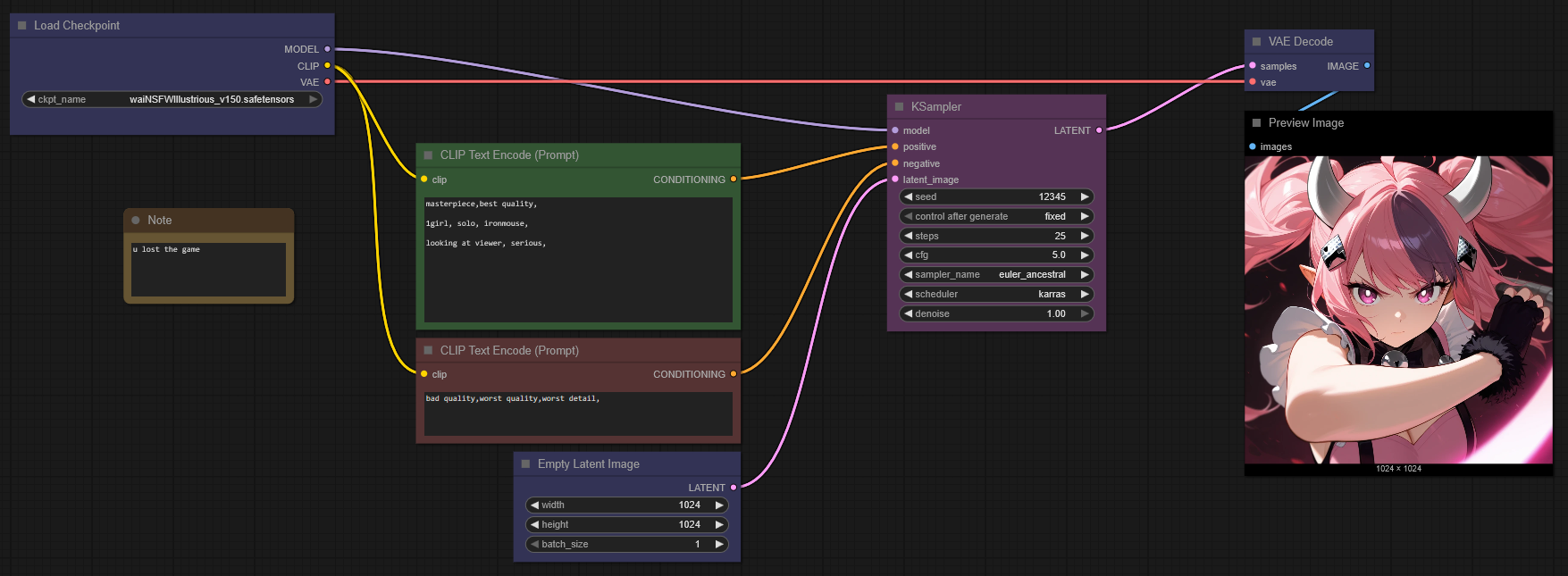The image size is (1568, 576).
Task: Collapse the KSampler node via its title dot
Action: 900,107
